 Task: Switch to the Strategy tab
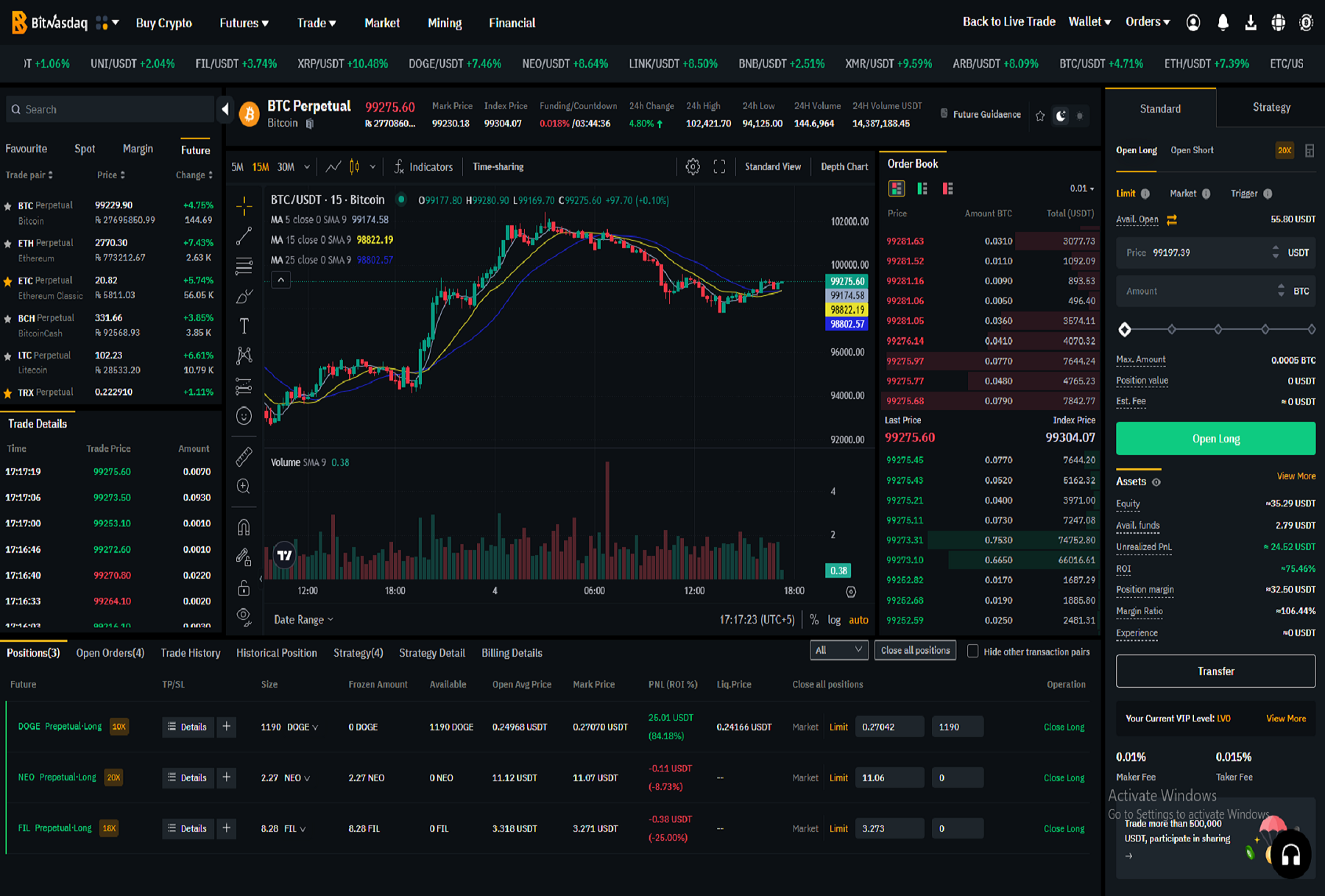pos(1271,107)
